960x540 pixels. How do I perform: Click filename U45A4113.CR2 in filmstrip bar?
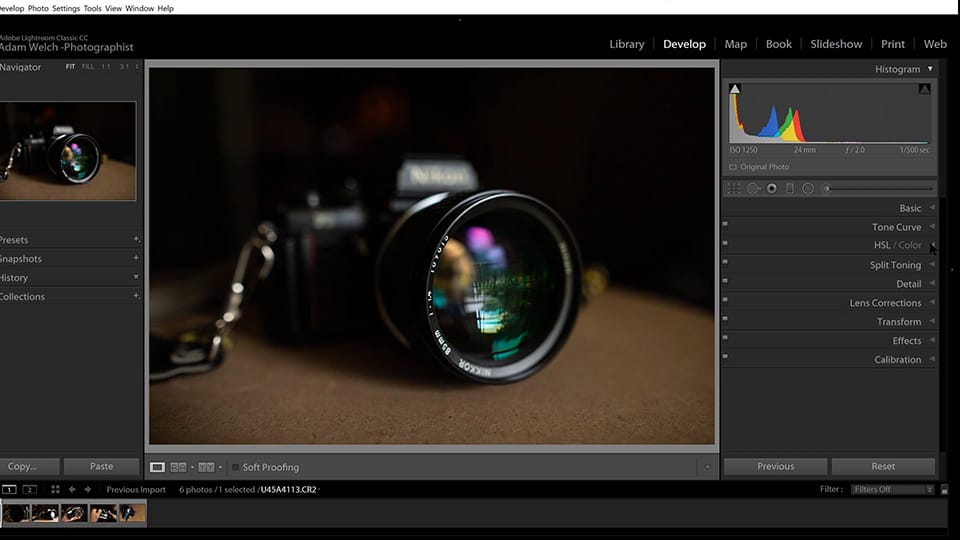coord(288,489)
